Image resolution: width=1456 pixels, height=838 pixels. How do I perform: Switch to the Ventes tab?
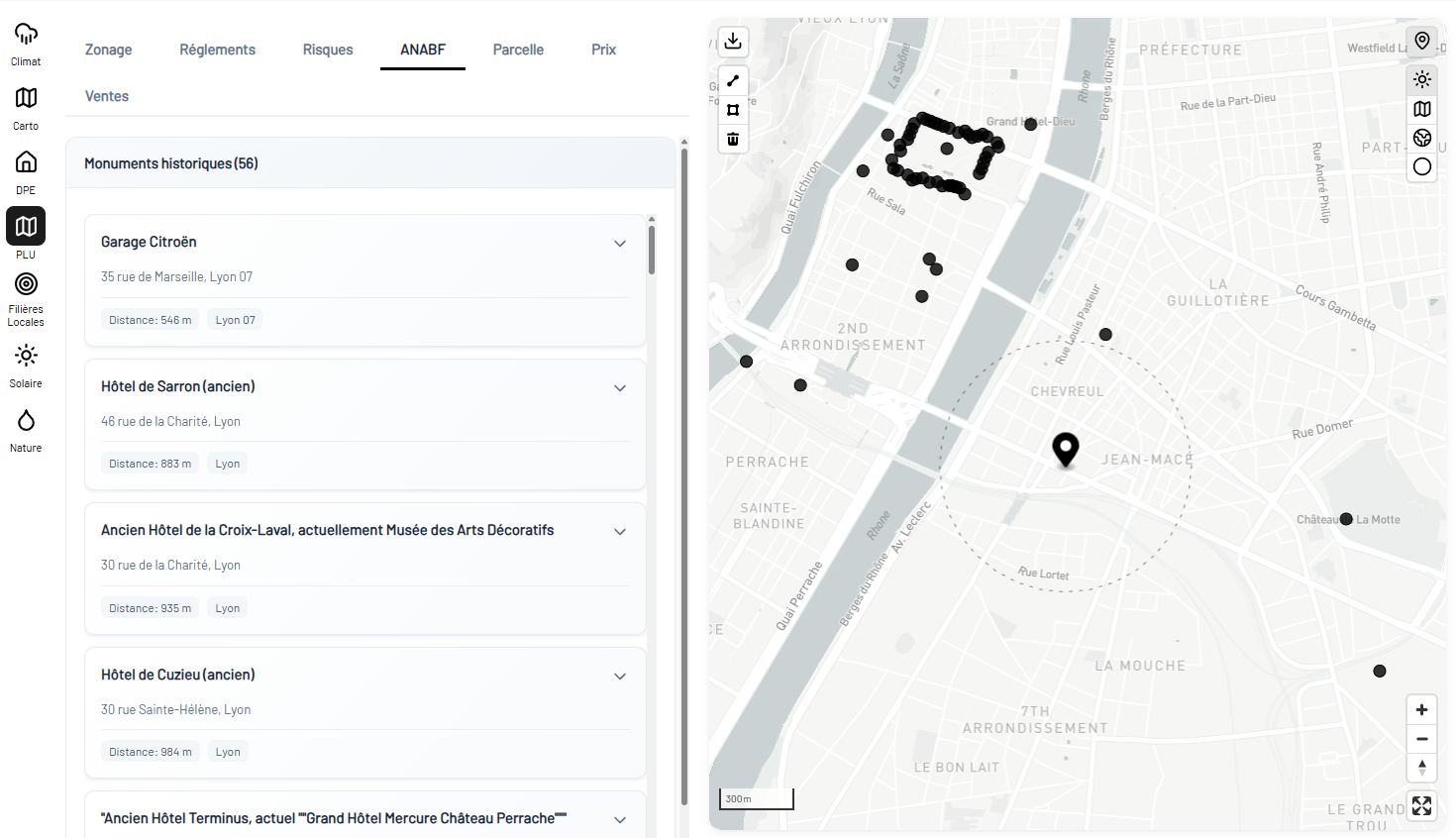tap(107, 96)
